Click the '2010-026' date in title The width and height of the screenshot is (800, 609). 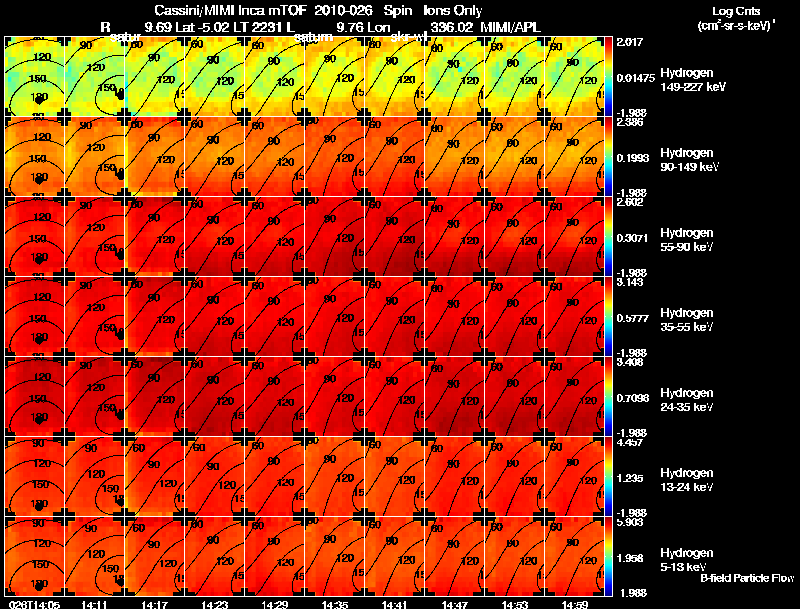[x=344, y=11]
